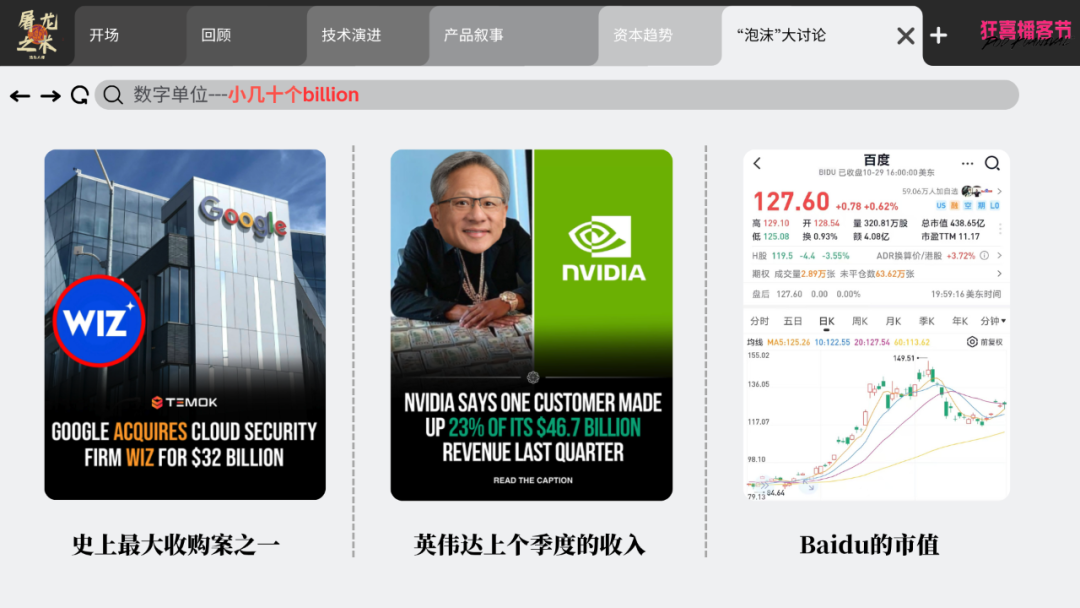1080x608 pixels.
Task: Click the pink 狂喜播客节 logo
Action: (1026, 33)
